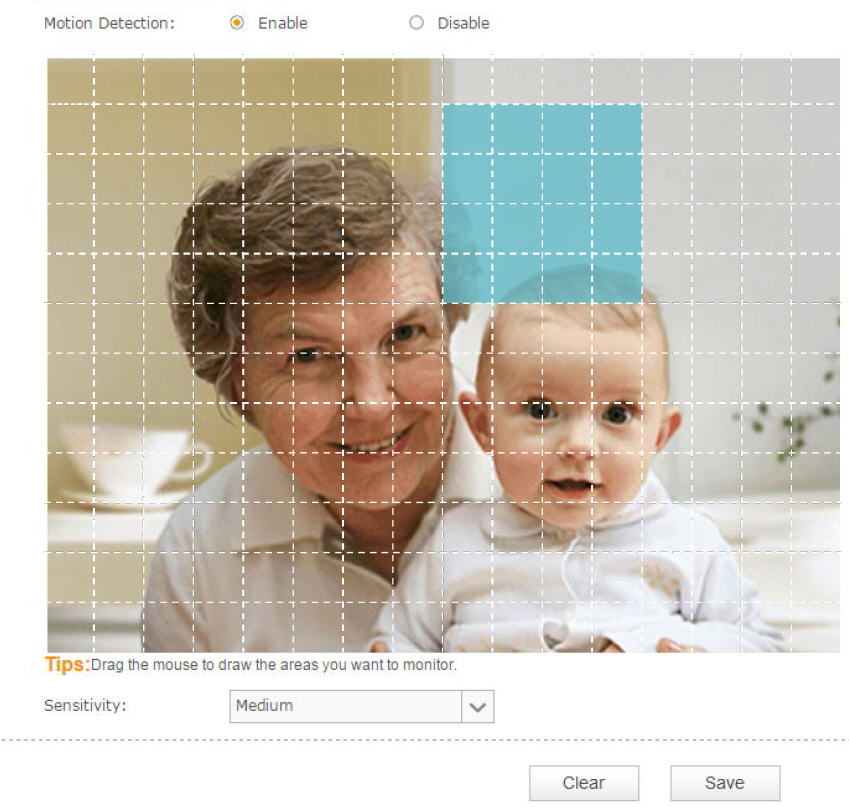Select the grid cell over the baby's mouth

567,478
